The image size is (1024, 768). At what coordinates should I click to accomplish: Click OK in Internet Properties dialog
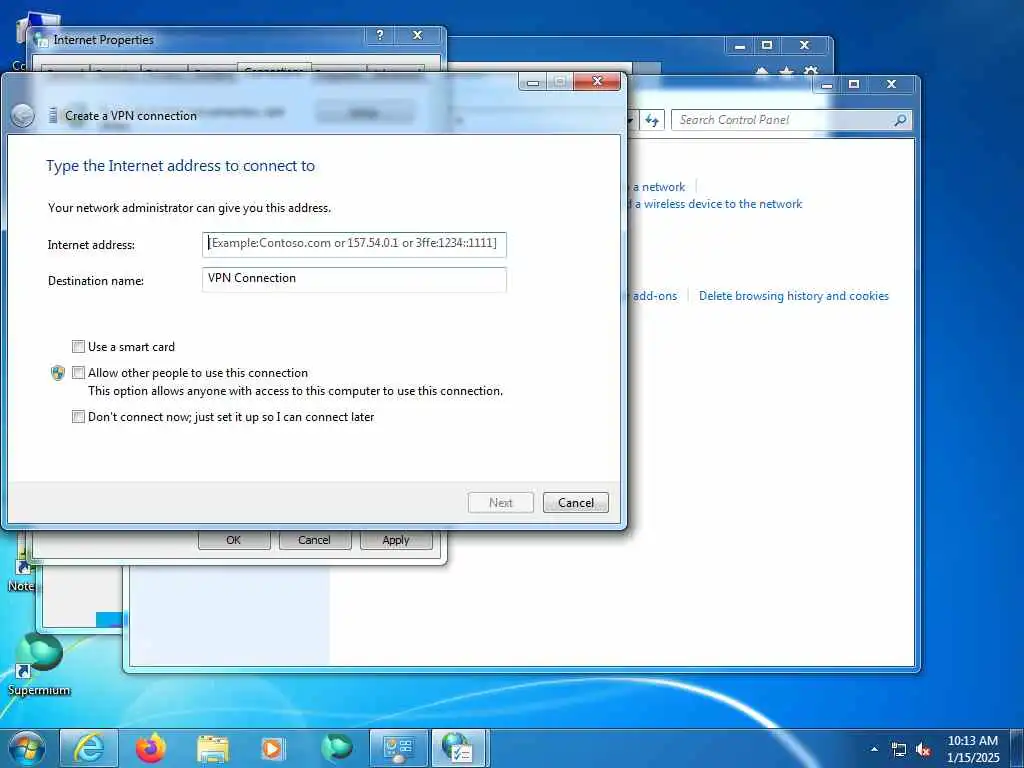[x=234, y=540]
